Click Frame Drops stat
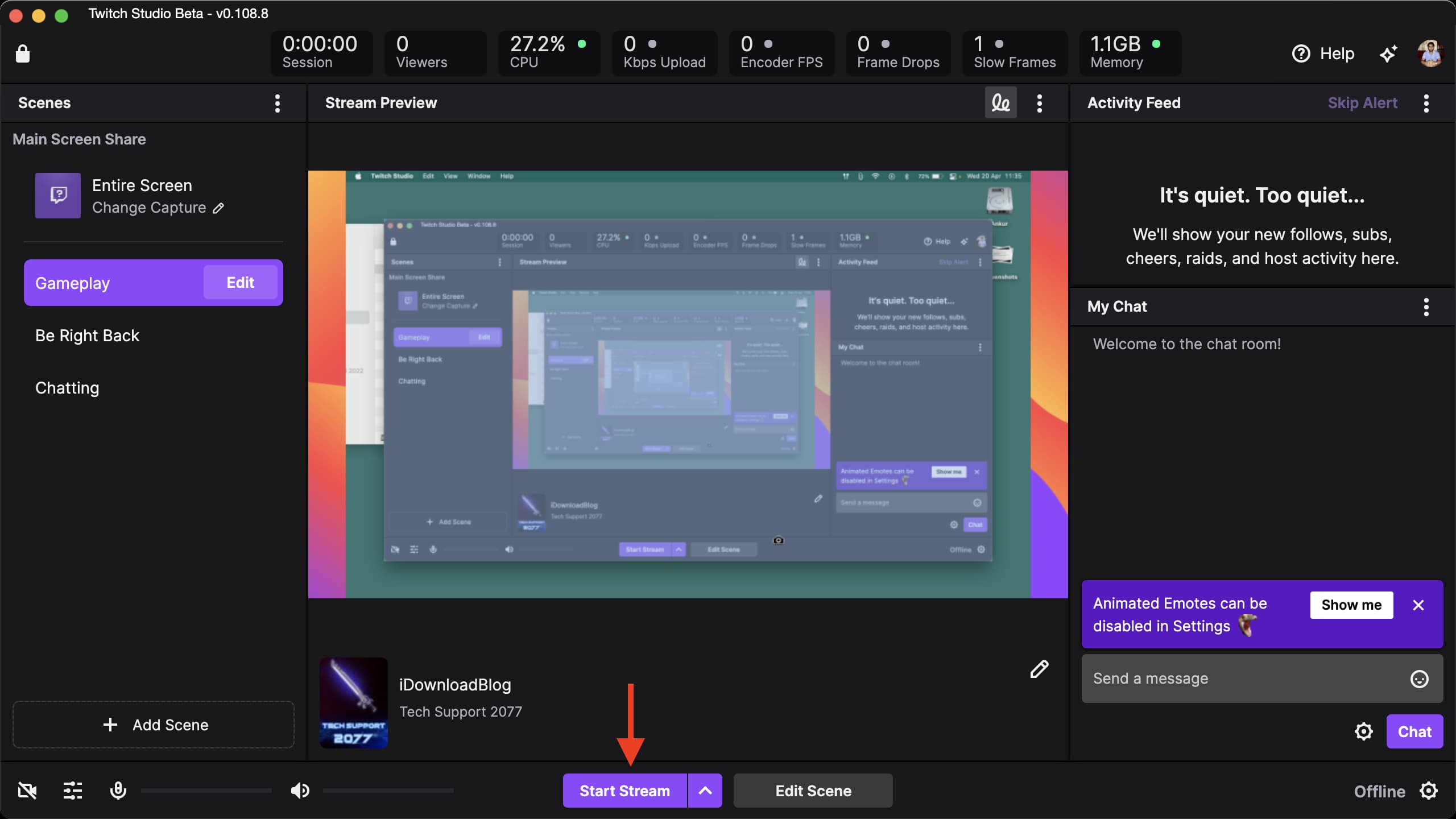 tap(898, 53)
